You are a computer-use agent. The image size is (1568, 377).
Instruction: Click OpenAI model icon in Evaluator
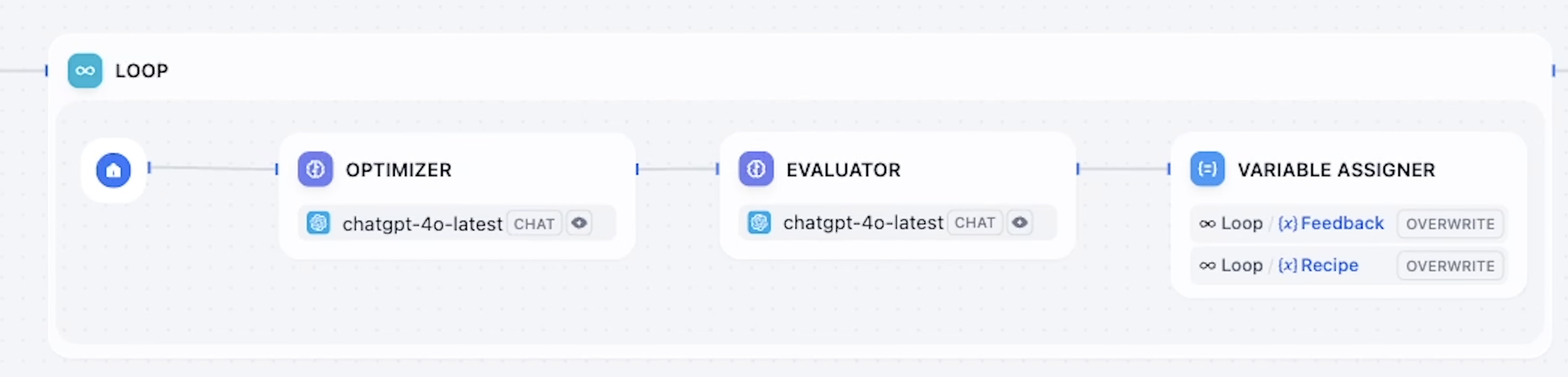pos(759,223)
